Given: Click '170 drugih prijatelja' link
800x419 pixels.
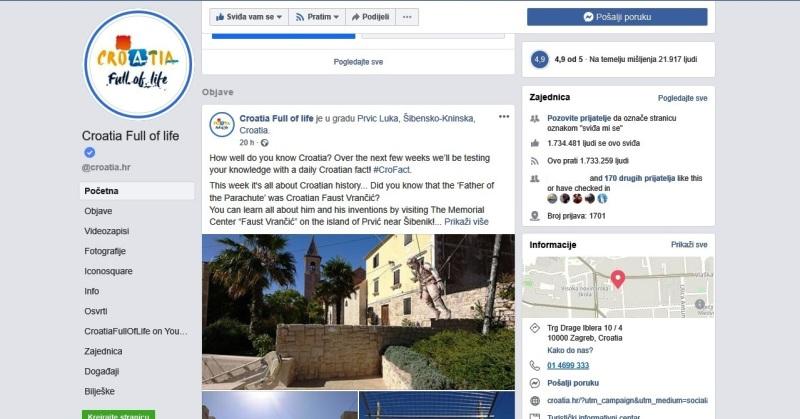Looking at the screenshot, I should [x=639, y=178].
